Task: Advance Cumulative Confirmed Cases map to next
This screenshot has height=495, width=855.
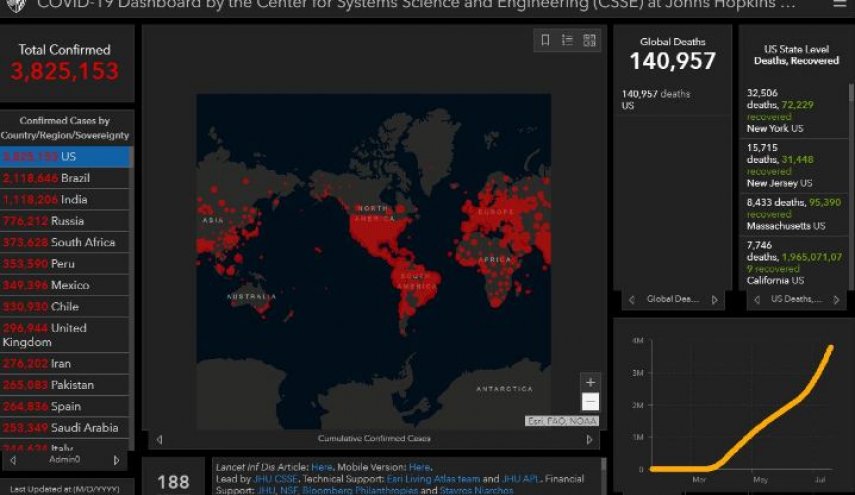Action: tap(589, 439)
